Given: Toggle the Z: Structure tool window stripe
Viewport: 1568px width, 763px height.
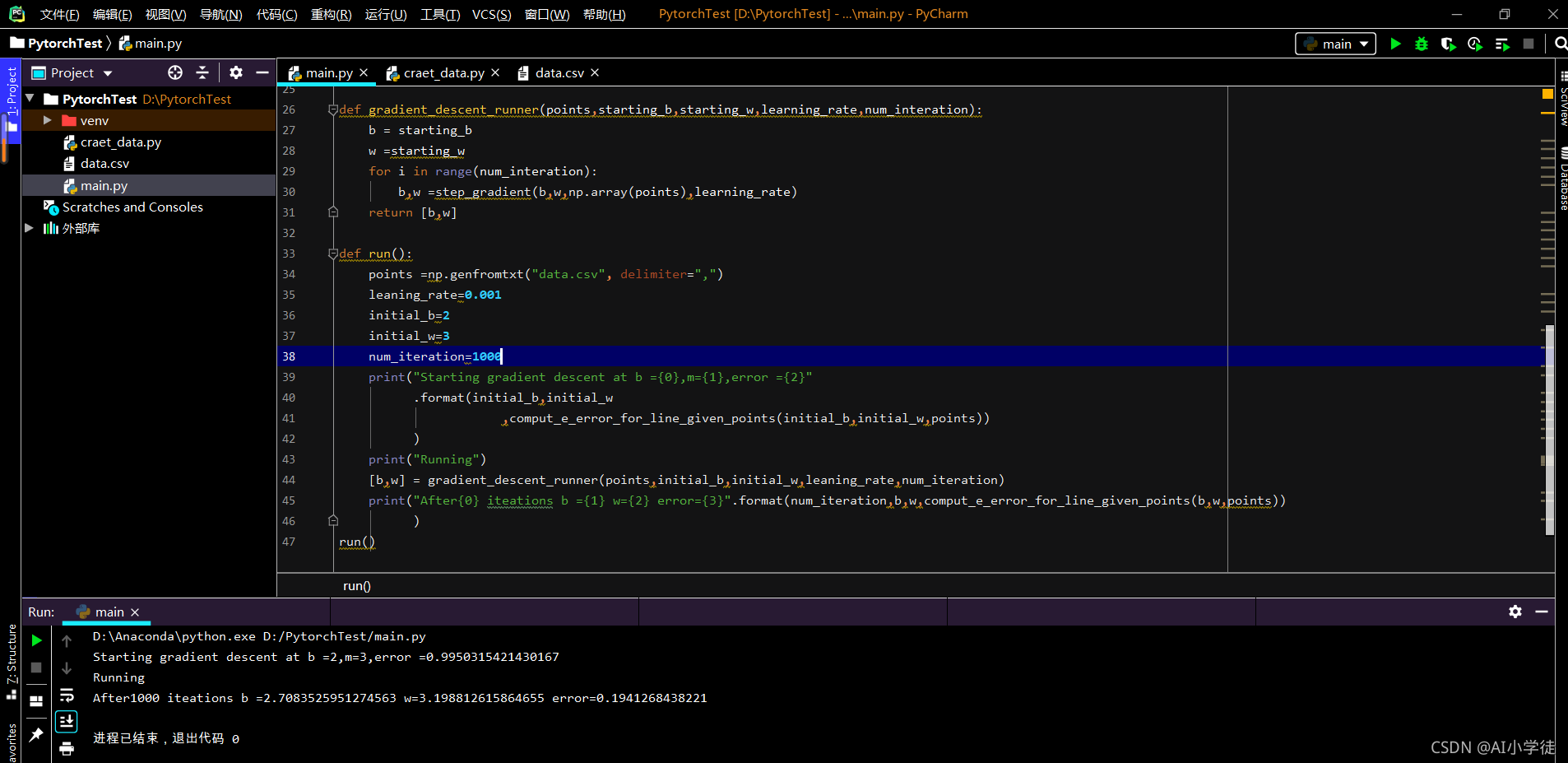Looking at the screenshot, I should (x=11, y=661).
